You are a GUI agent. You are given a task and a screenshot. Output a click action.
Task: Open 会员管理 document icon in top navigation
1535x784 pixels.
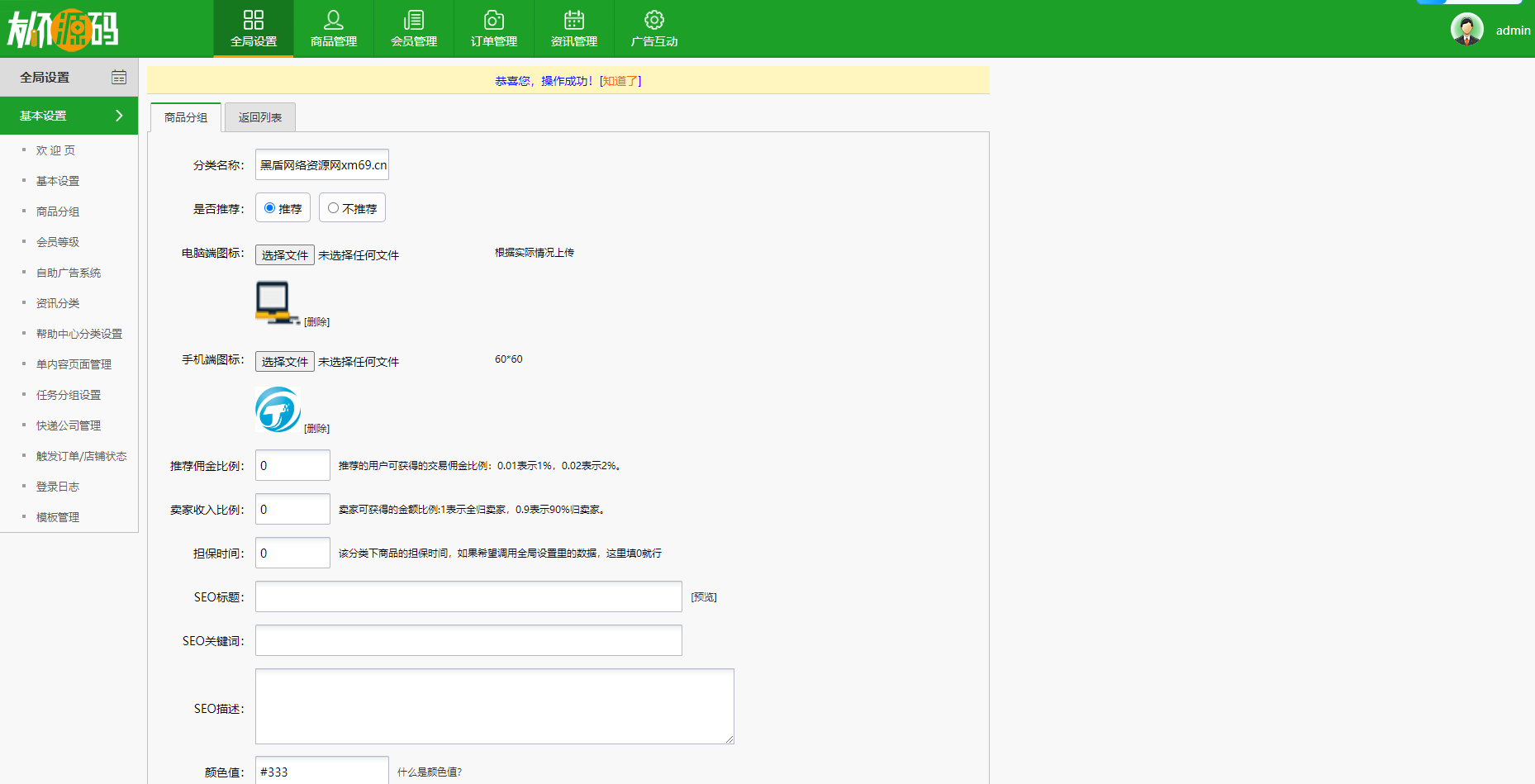413,20
